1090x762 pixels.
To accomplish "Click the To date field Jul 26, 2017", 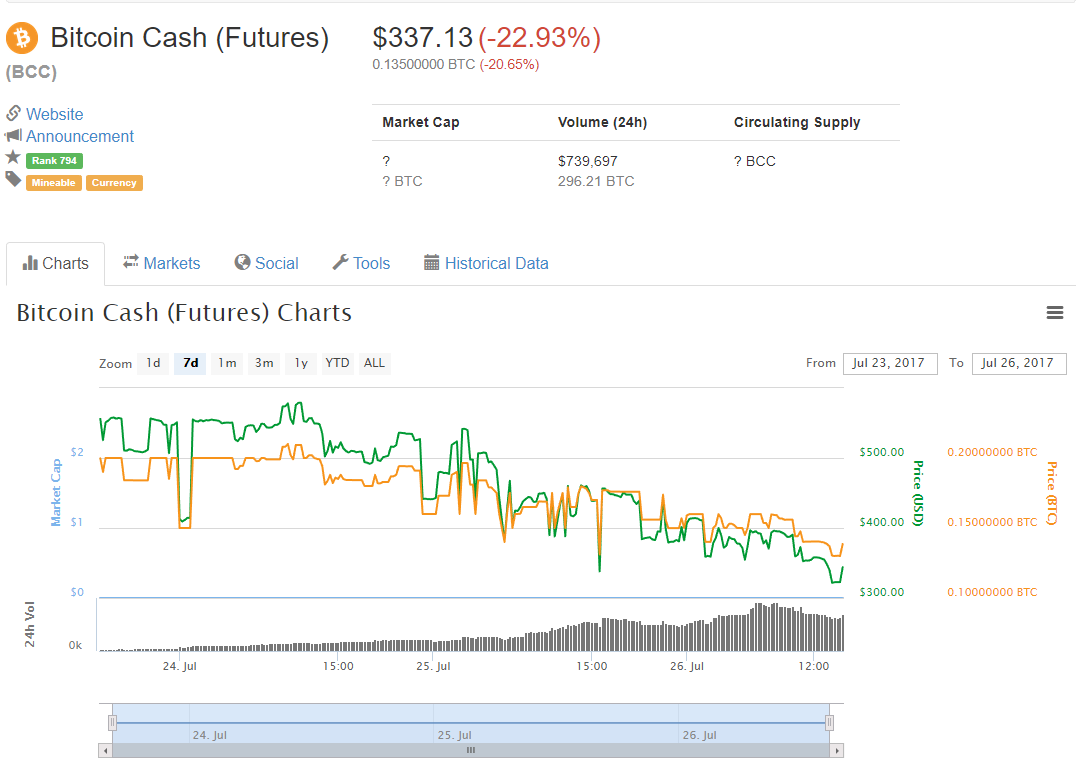I will (x=1018, y=364).
